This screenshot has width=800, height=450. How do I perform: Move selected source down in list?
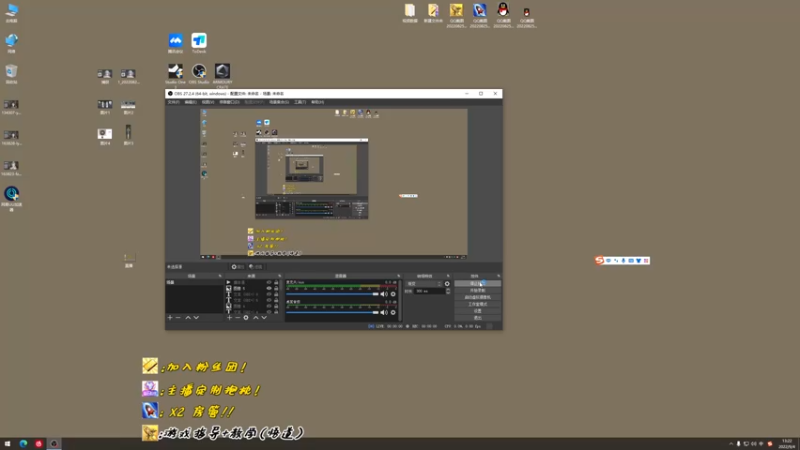[x=264, y=317]
